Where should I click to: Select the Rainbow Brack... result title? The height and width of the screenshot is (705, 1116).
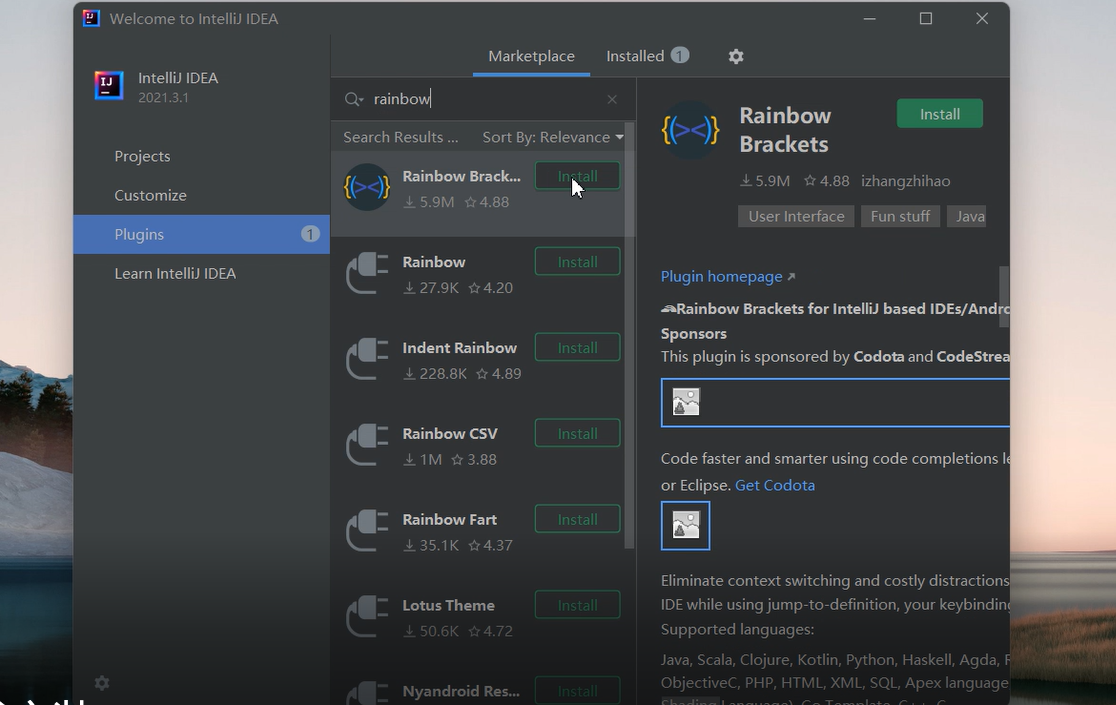click(x=461, y=176)
